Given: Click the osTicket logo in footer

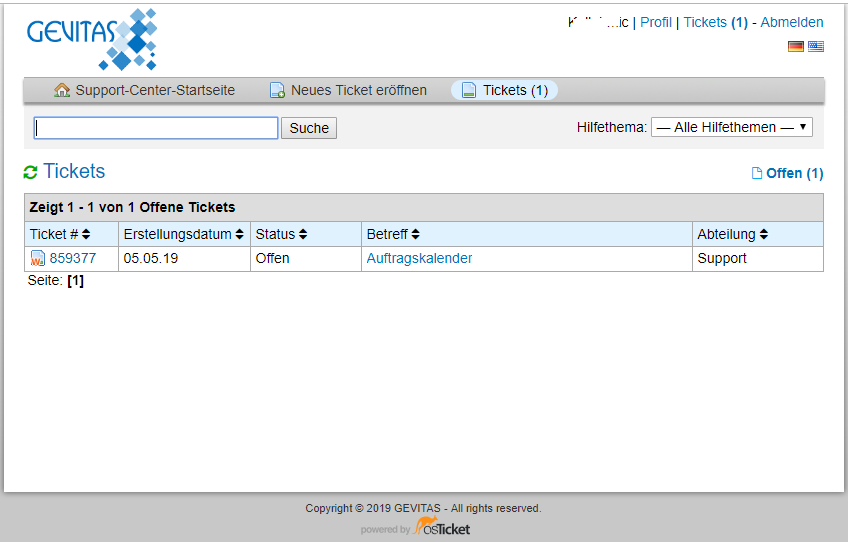Looking at the screenshot, I should pyautogui.click(x=442, y=526).
